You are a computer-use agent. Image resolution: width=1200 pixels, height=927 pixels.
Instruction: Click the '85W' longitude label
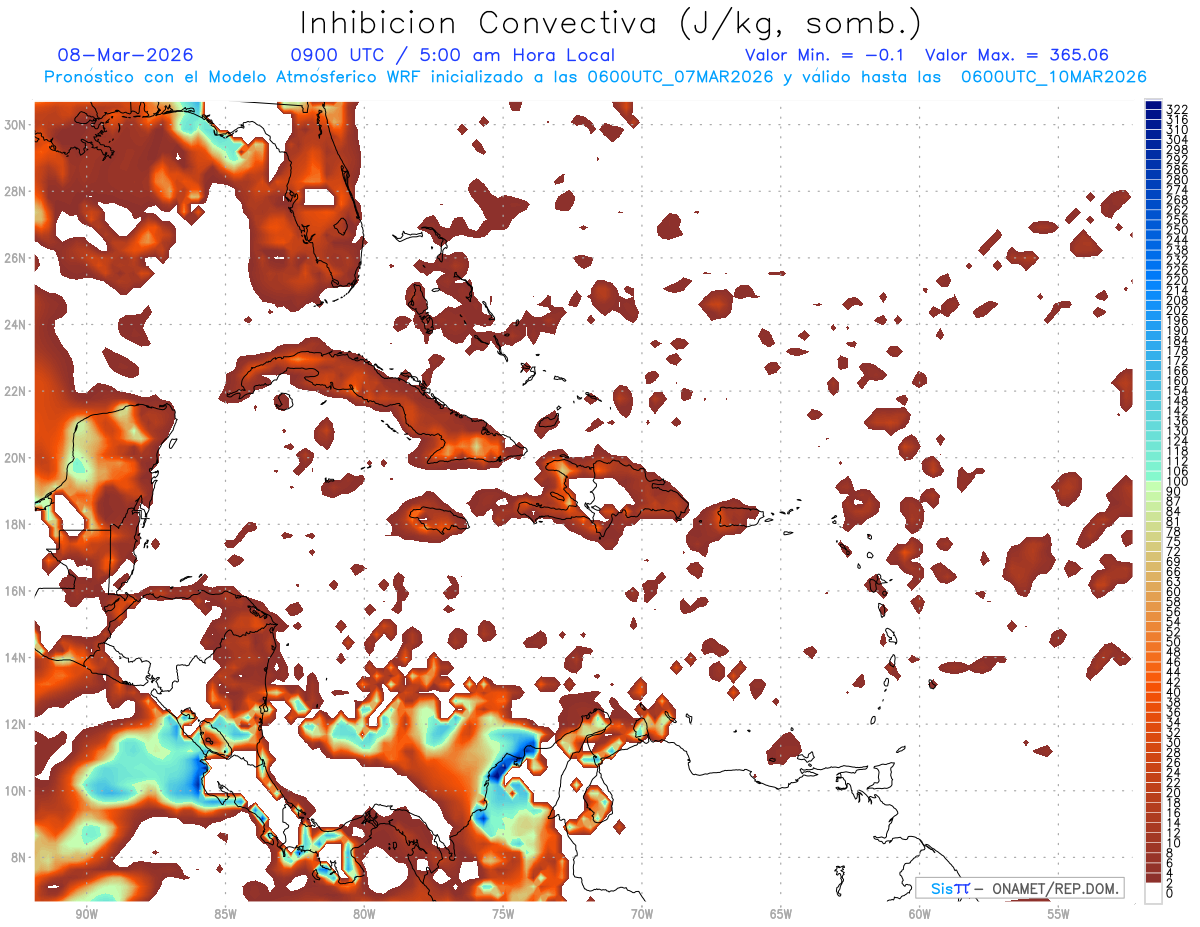tap(225, 914)
